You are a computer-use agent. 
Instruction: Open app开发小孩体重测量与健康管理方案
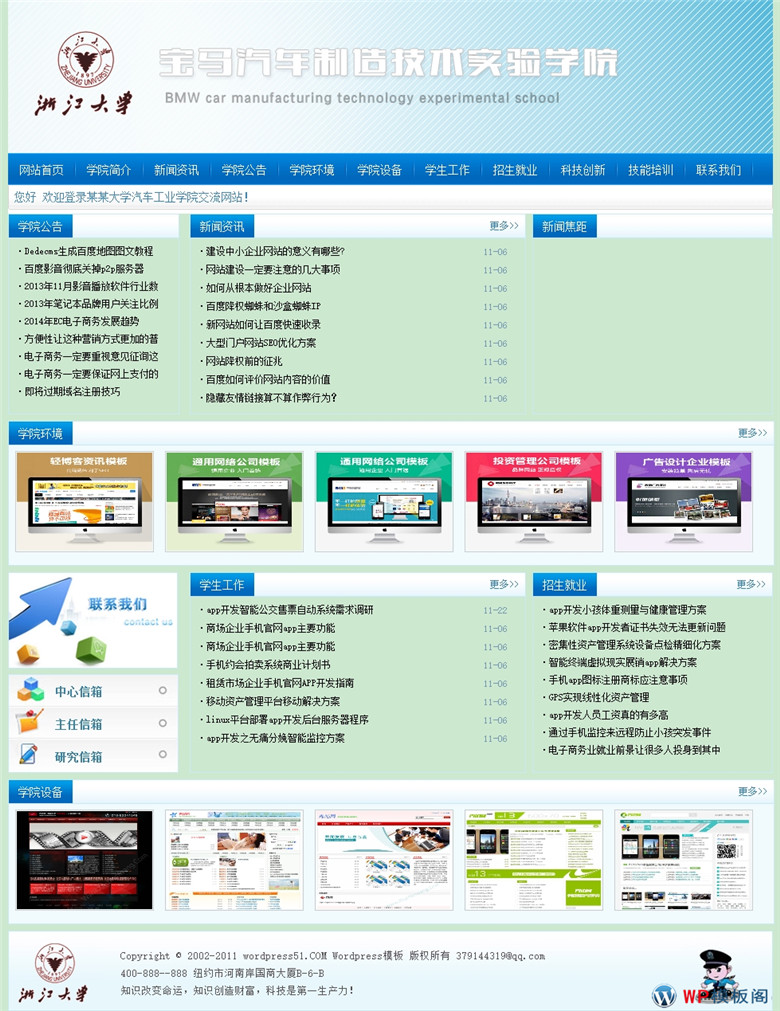[x=628, y=609]
